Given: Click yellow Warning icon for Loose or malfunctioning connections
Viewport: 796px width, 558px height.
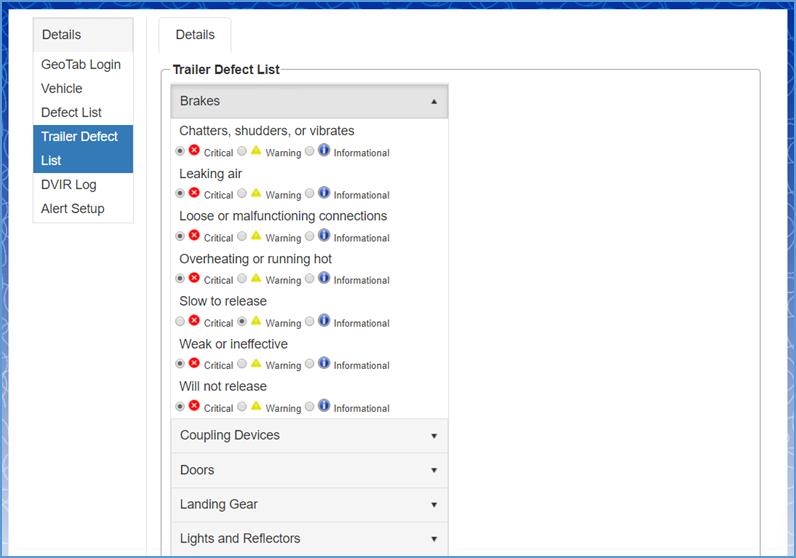Looking at the screenshot, I should click(256, 236).
